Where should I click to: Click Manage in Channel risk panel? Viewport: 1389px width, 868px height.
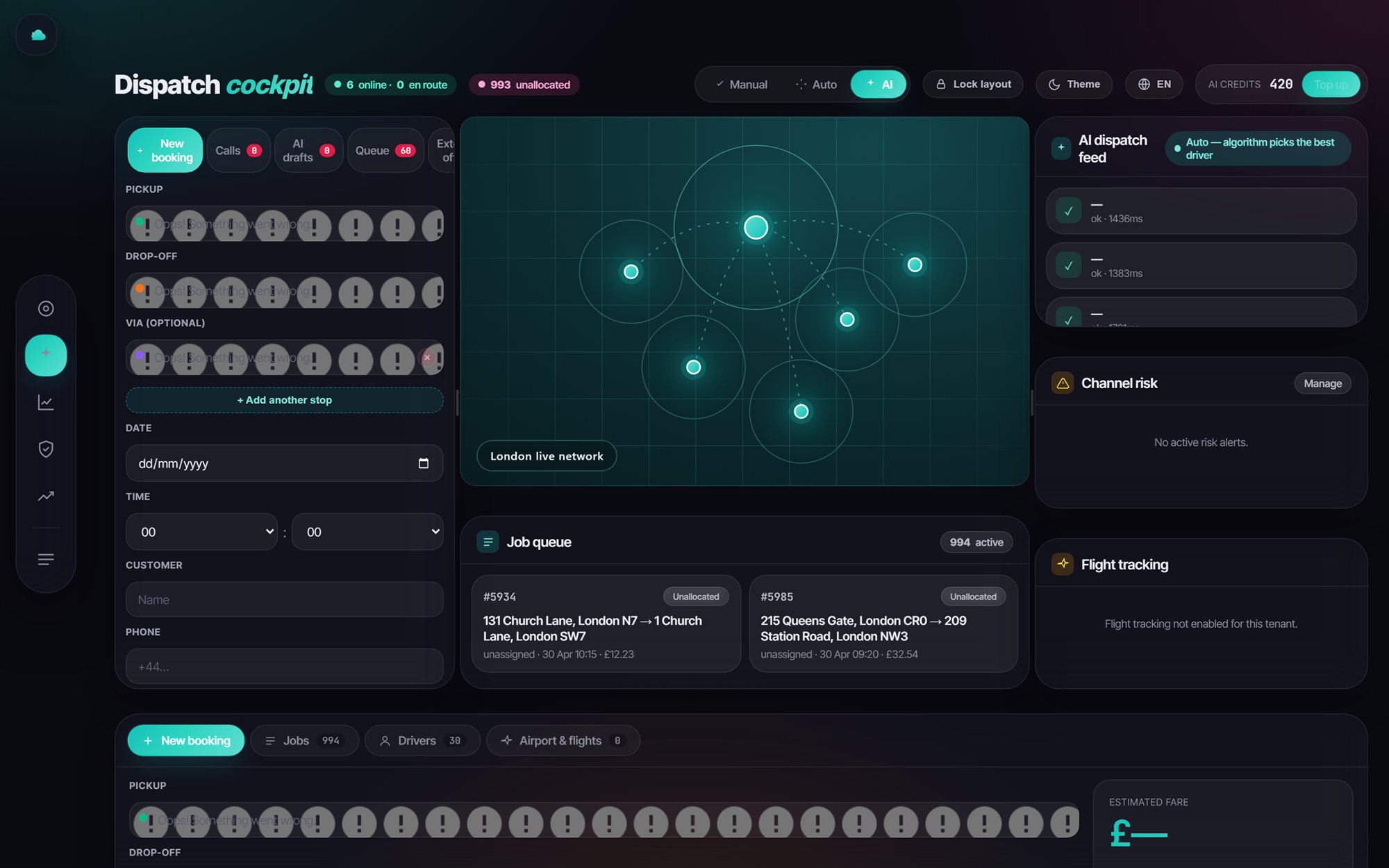pos(1322,383)
